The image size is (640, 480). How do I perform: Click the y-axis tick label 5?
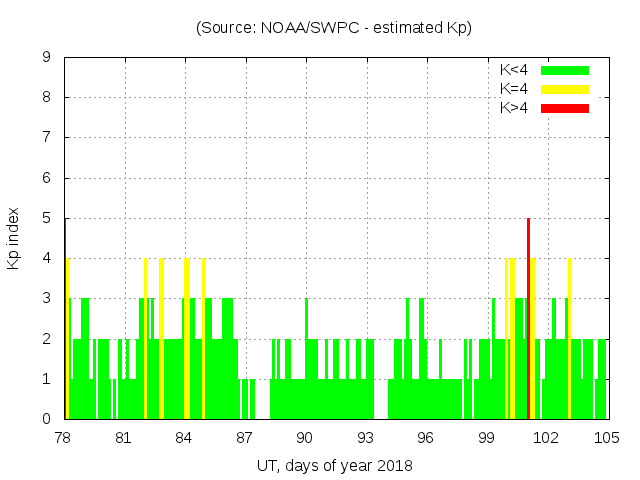(47, 218)
